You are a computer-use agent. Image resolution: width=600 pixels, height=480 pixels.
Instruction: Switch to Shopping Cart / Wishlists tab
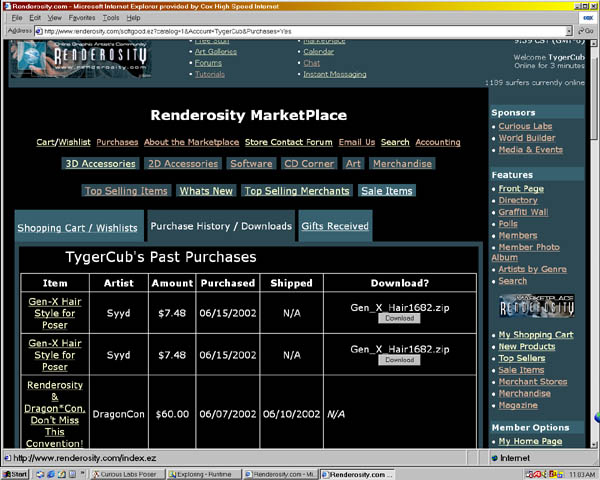[78, 227]
